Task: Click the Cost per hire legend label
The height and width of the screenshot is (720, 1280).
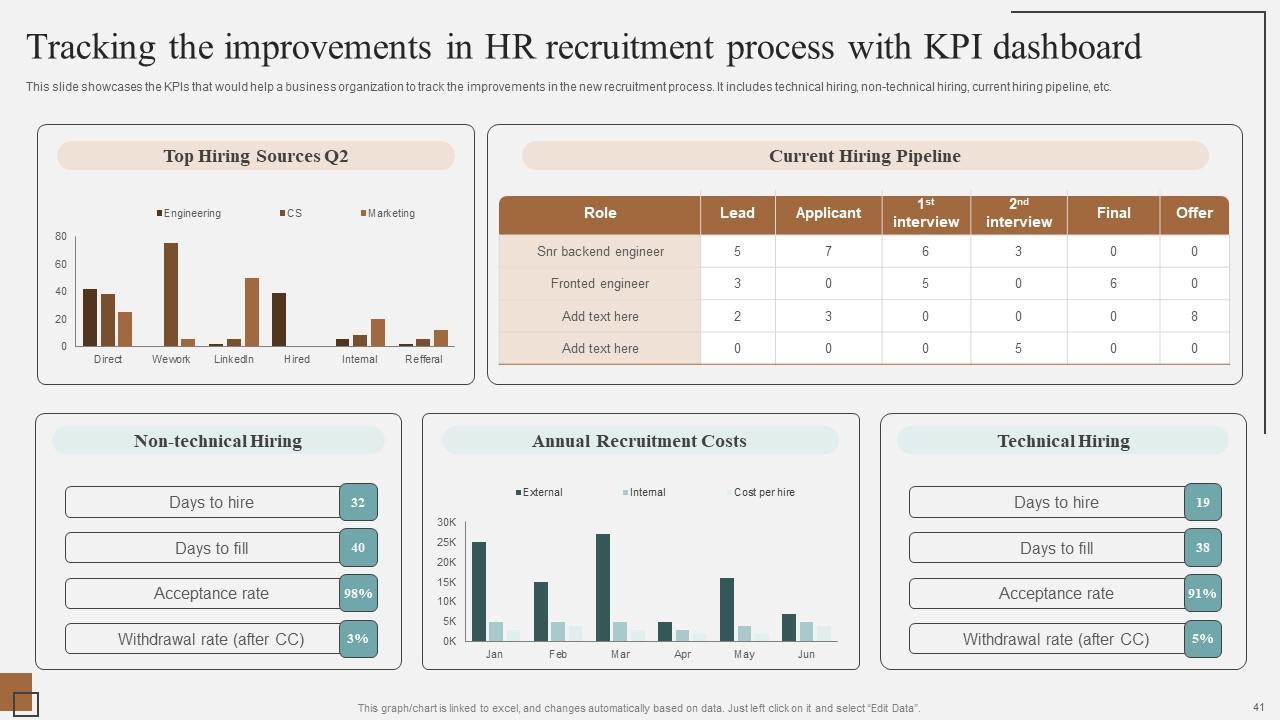Action: [x=764, y=492]
